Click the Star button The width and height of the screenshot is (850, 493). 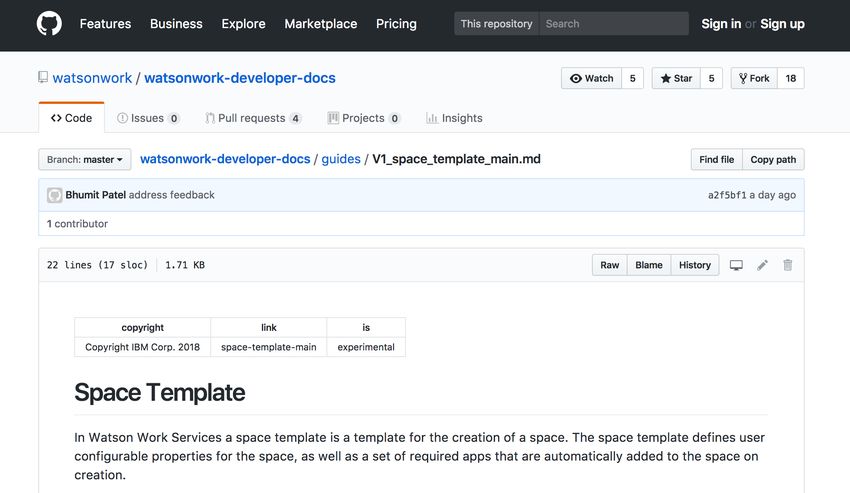coord(677,78)
